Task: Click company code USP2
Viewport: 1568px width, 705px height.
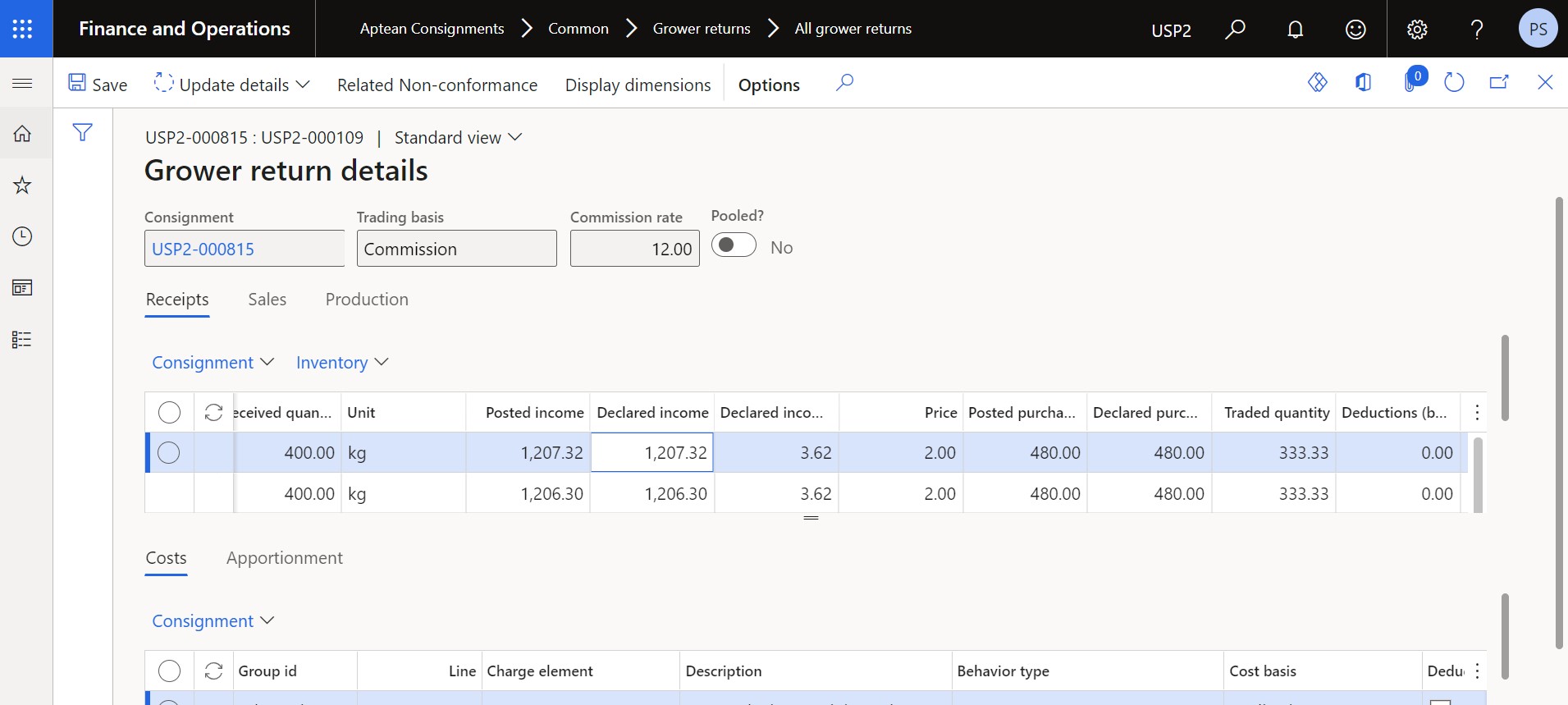Action: [x=1171, y=30]
